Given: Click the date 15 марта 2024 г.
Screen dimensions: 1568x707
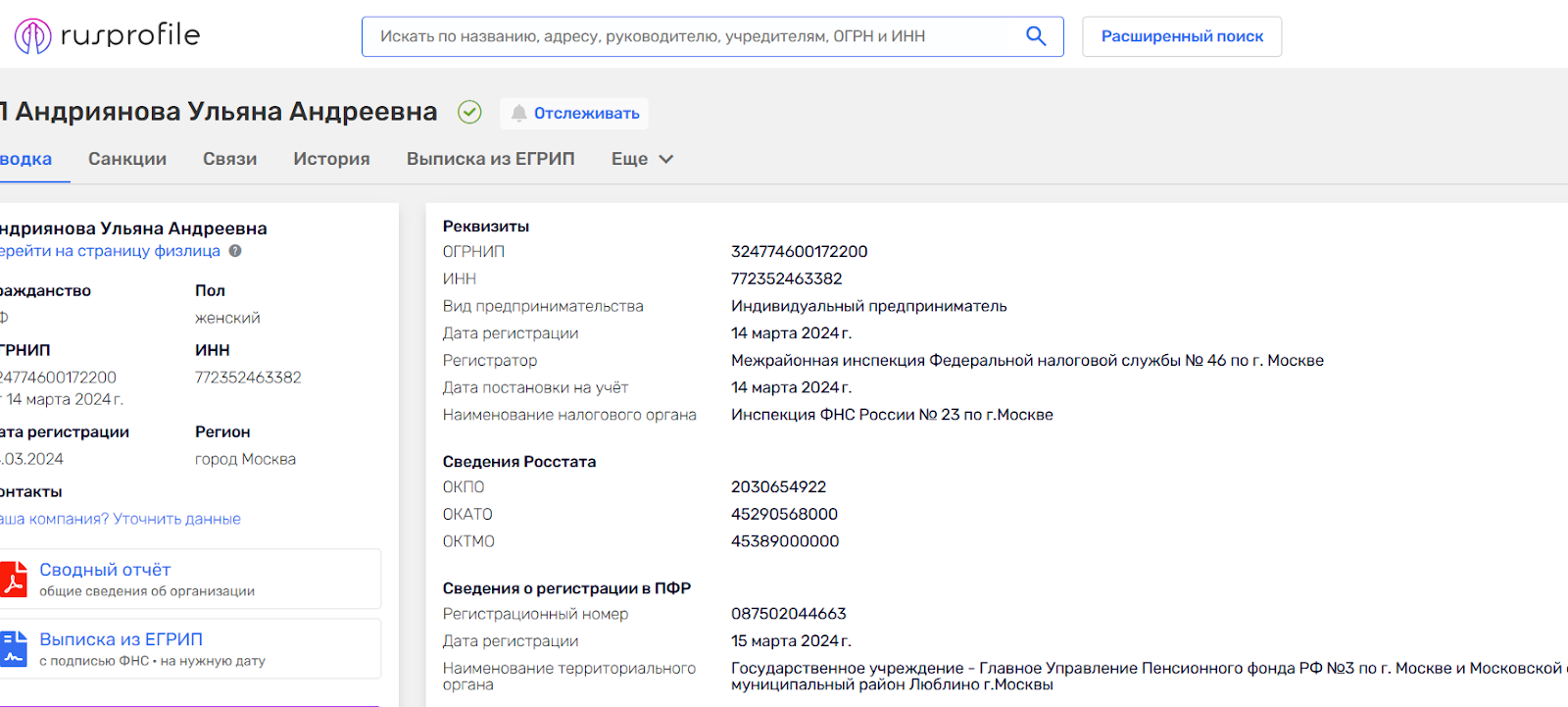Looking at the screenshot, I should coord(791,641).
